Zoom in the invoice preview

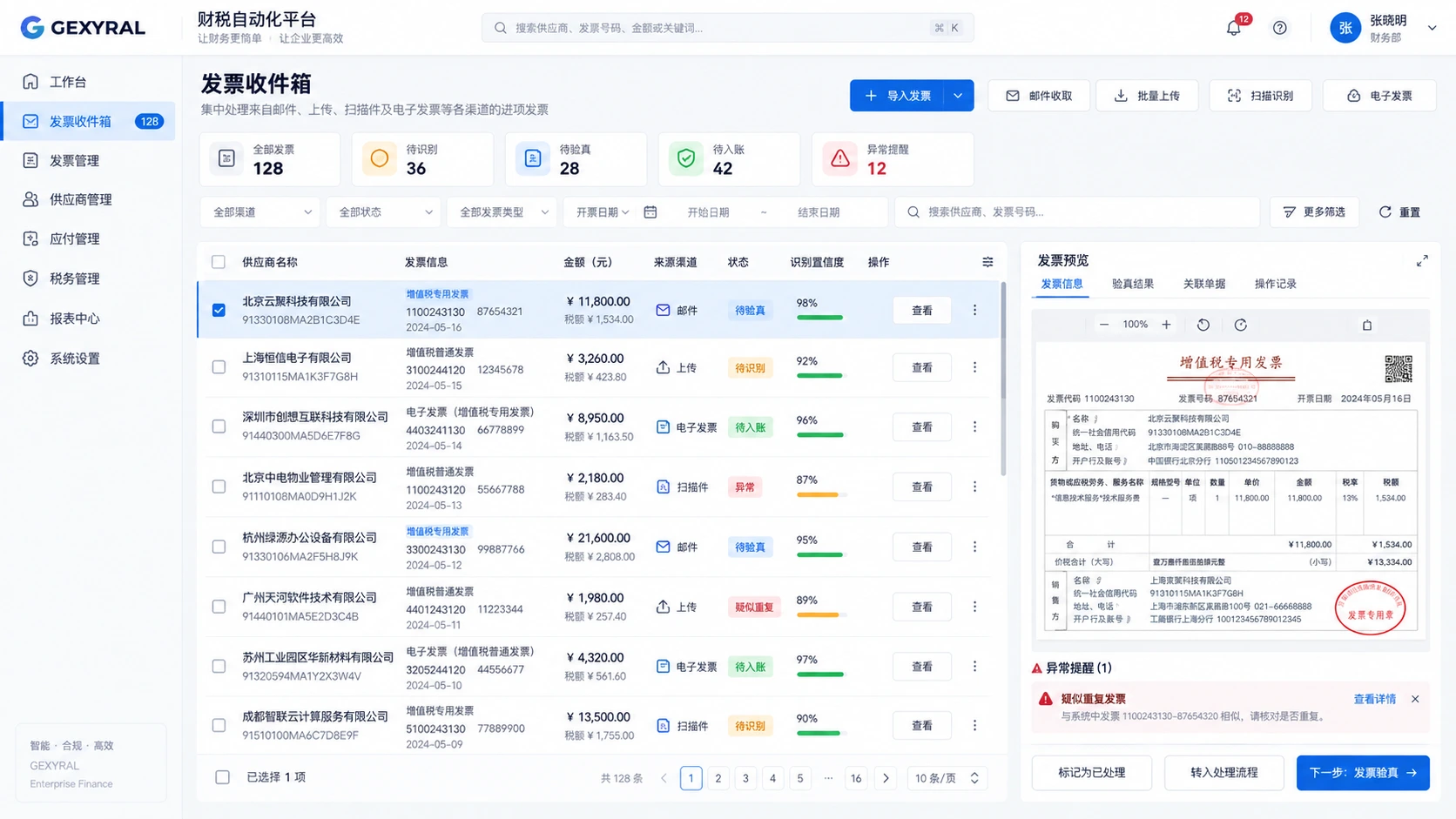tap(1166, 325)
